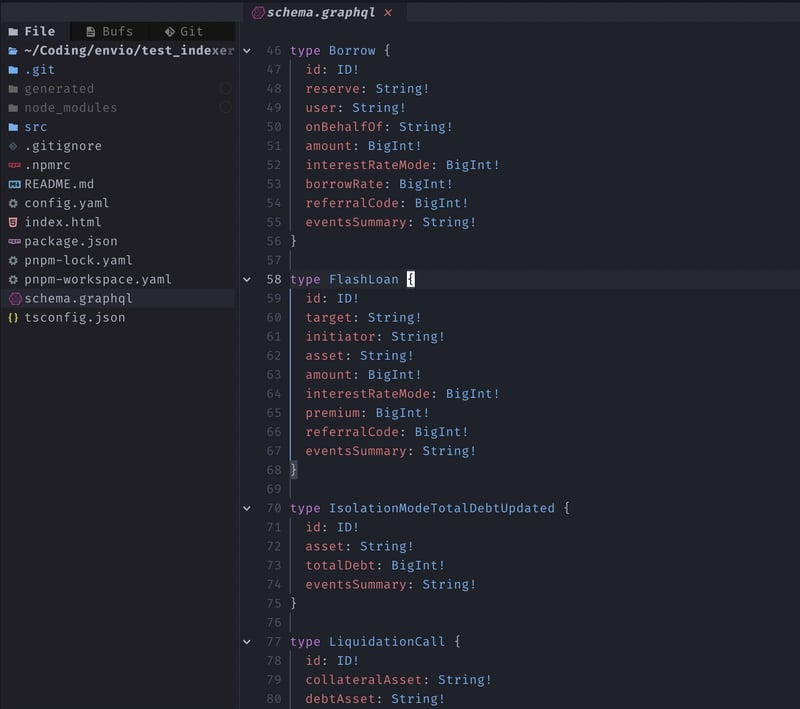Image resolution: width=800 pixels, height=709 pixels.
Task: Click the generated folder icon
Action: (13, 89)
